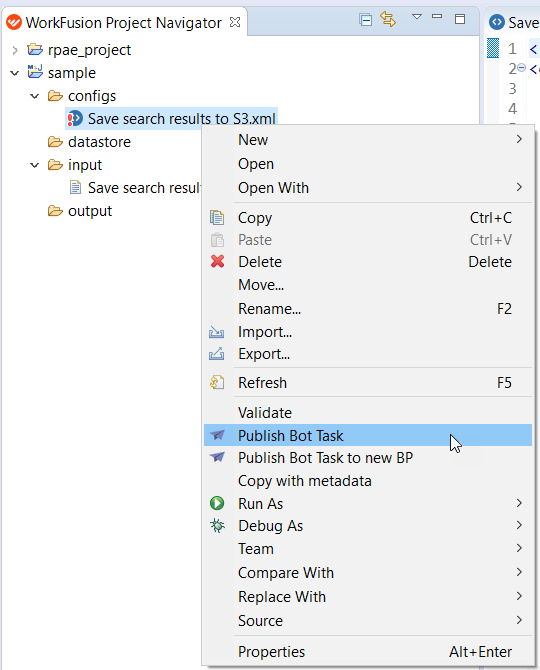Click line number 3 in the editor
This screenshot has width=540, height=670.
512,88
